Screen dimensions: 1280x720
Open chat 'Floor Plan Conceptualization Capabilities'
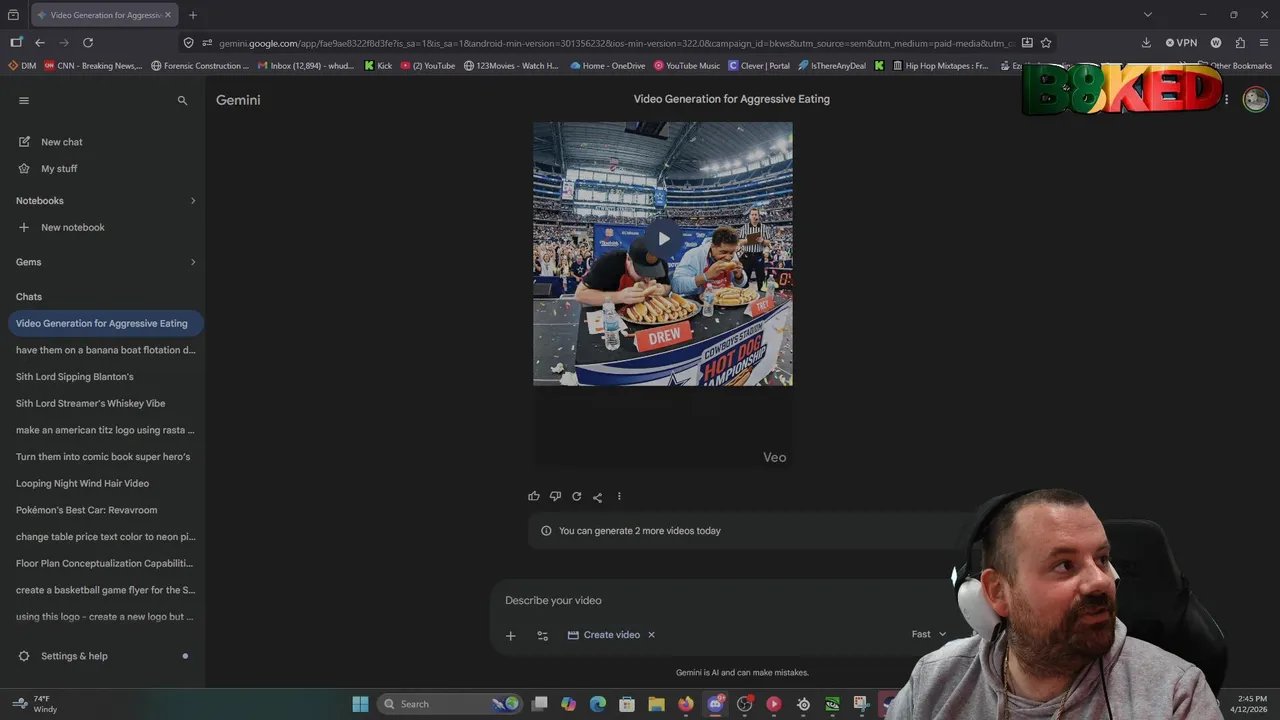[105, 563]
